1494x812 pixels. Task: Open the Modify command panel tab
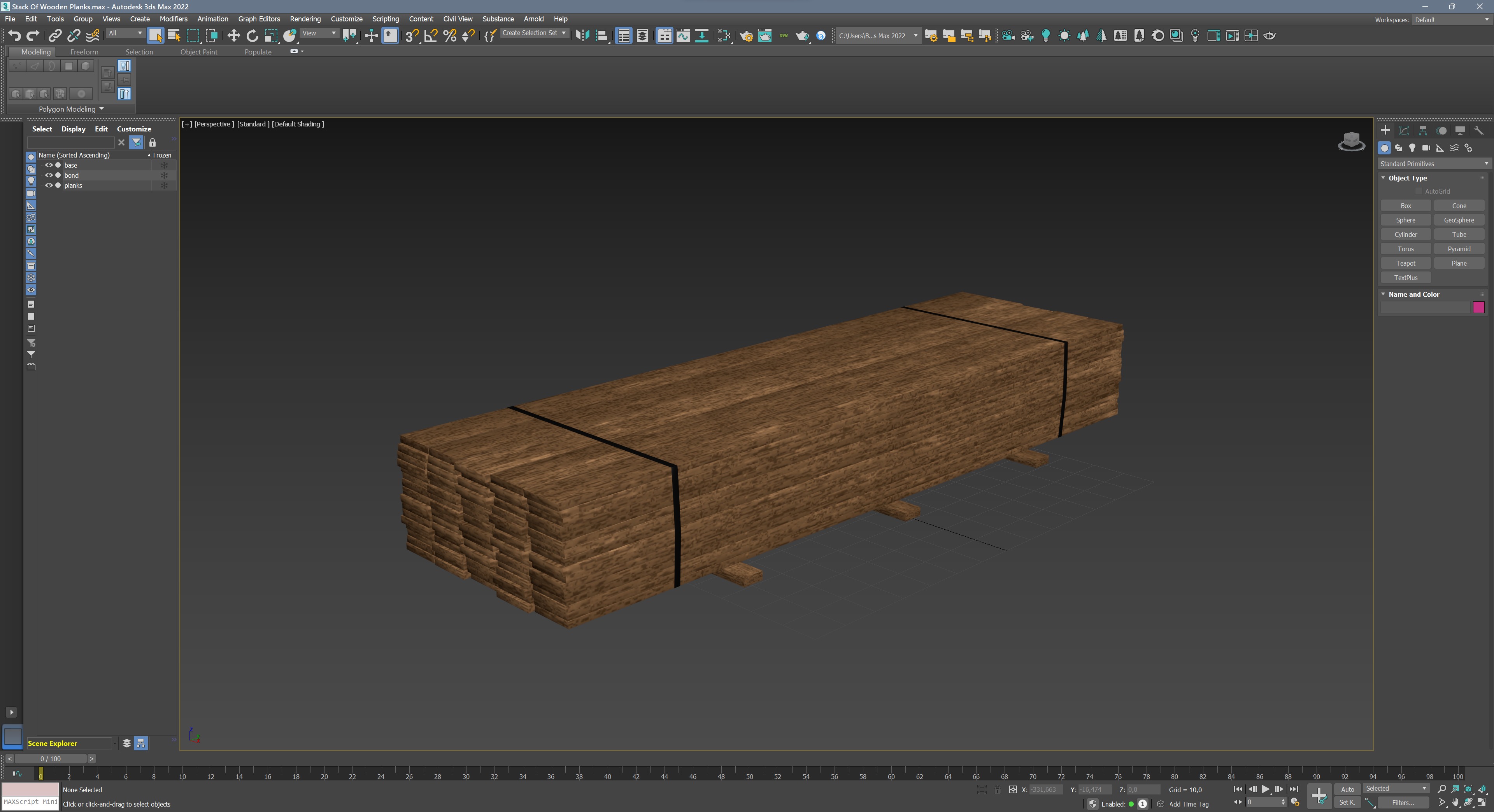tap(1404, 130)
